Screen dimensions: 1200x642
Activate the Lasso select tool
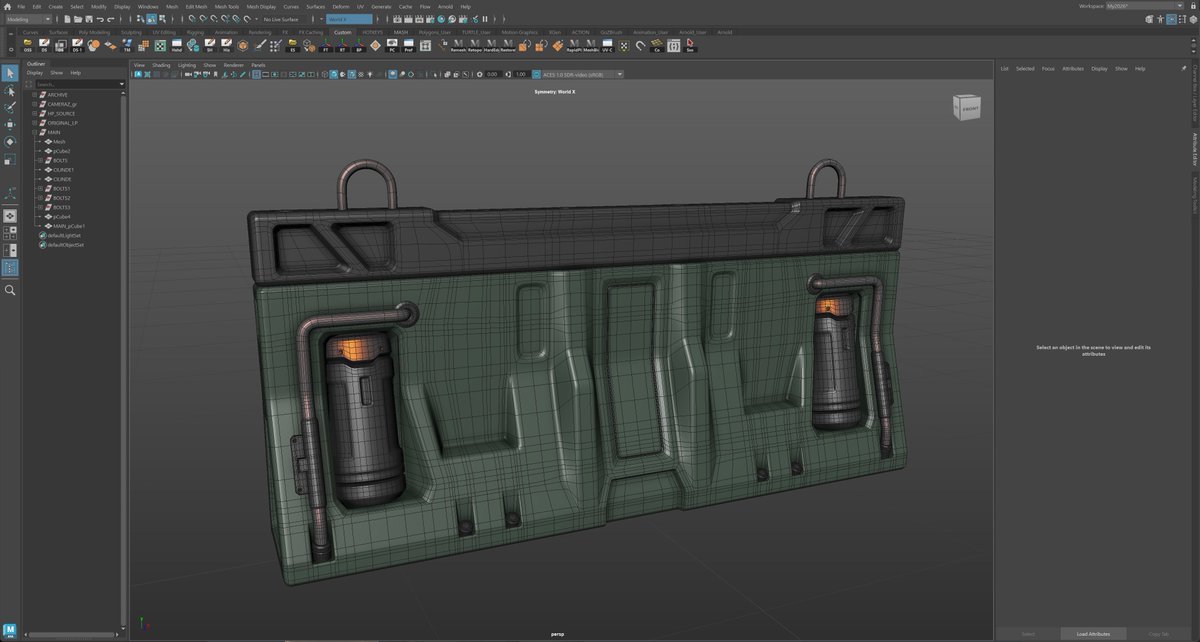[x=10, y=90]
